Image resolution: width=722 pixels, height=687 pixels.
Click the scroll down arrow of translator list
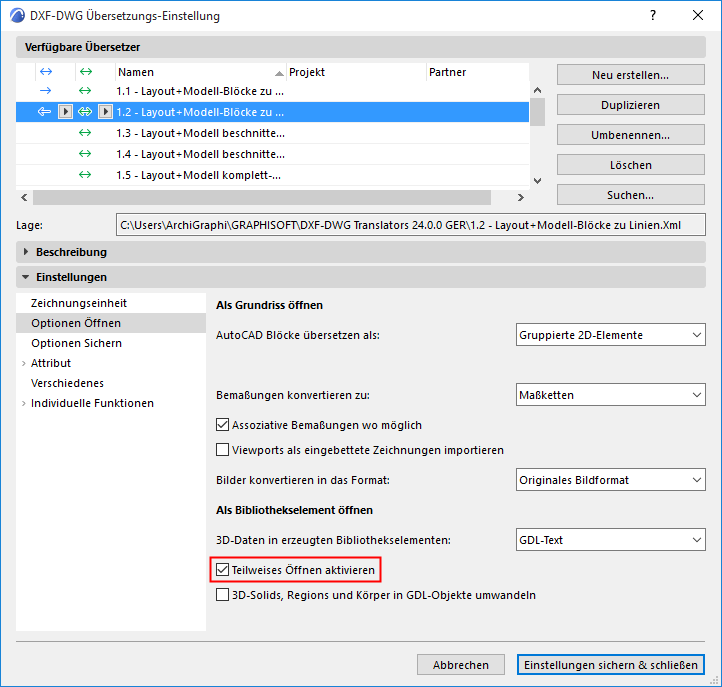tap(537, 181)
